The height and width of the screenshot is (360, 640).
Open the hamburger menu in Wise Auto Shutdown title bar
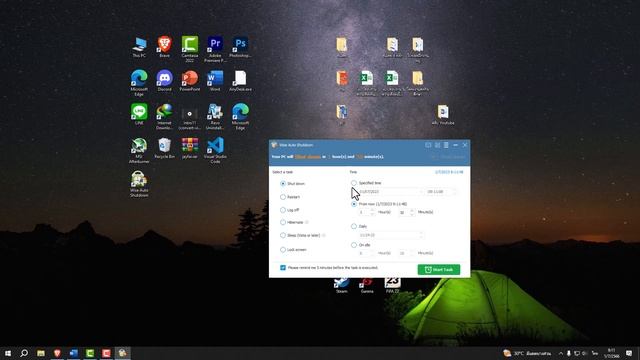446,145
